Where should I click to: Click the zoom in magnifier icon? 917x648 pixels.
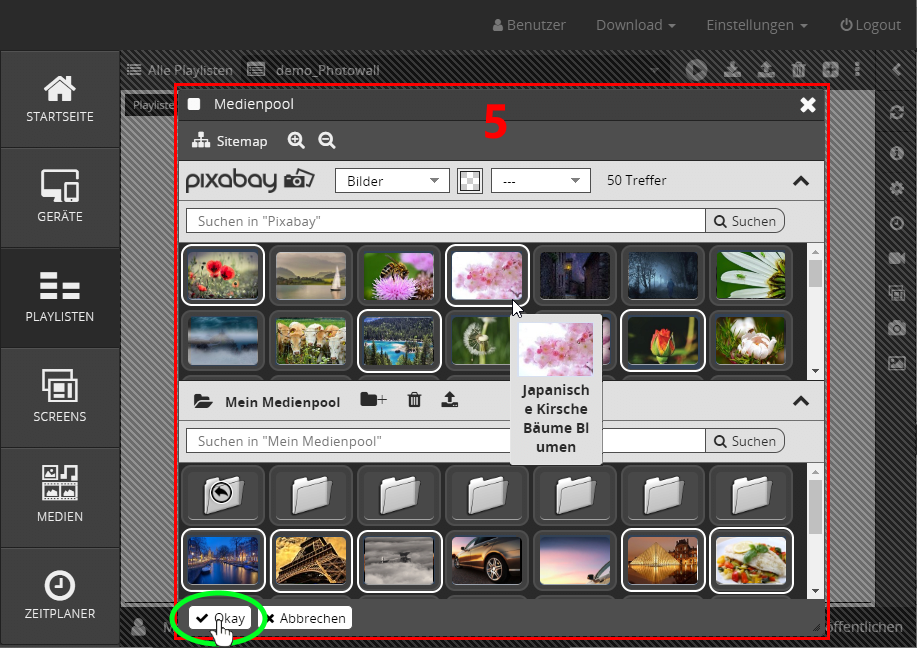coord(296,141)
